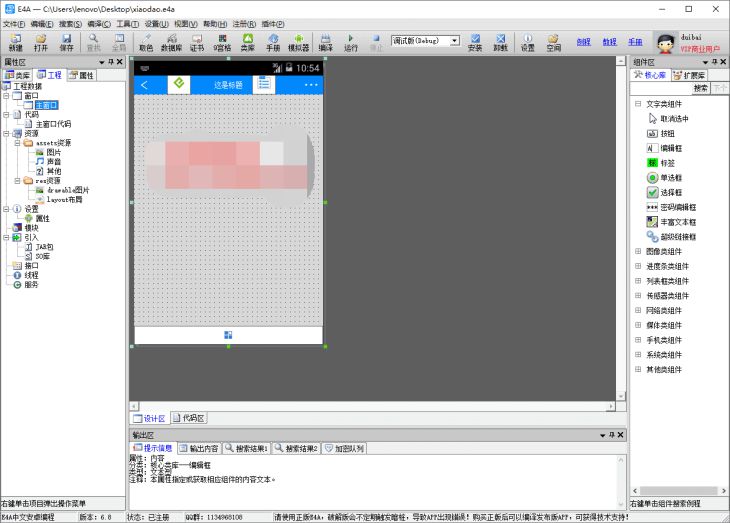
Task: Open the 调试版(Debug) build mode dropdown
Action: click(x=455, y=41)
